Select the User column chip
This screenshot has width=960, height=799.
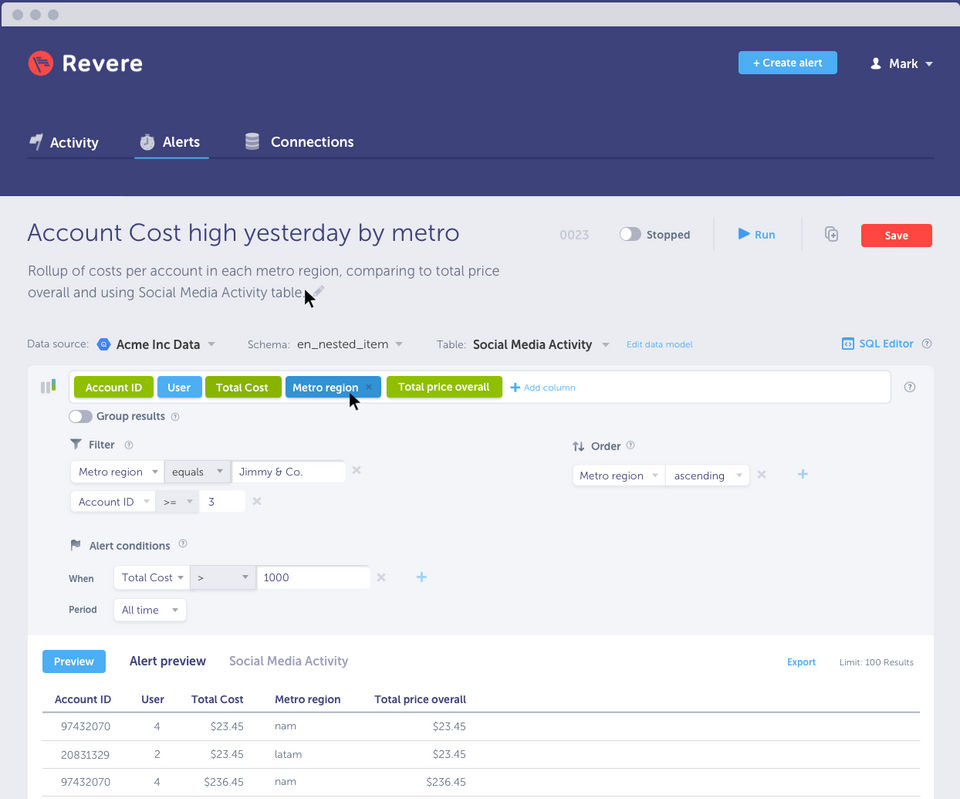[179, 387]
